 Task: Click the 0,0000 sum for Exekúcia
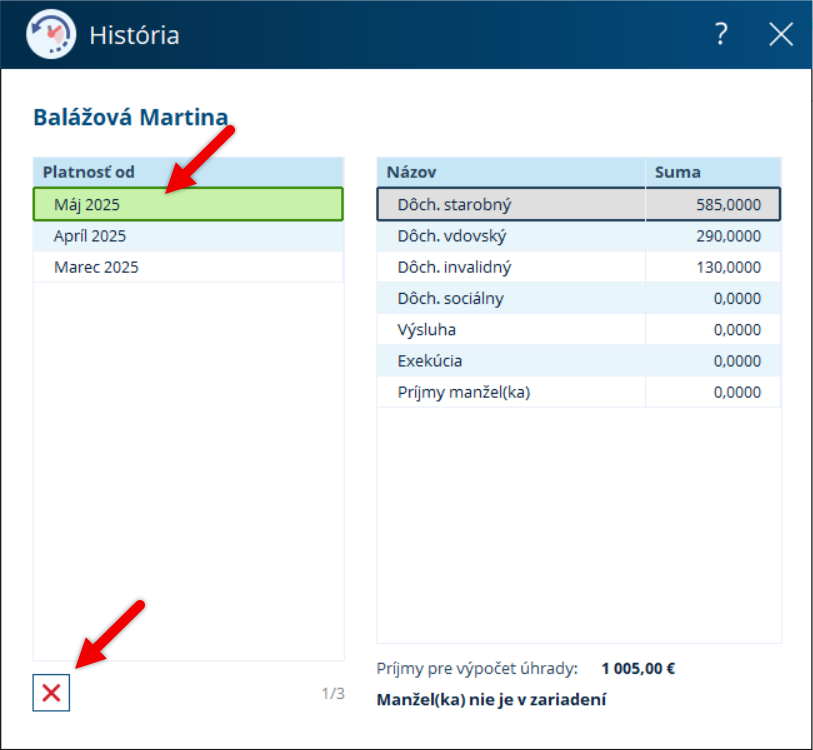click(737, 360)
